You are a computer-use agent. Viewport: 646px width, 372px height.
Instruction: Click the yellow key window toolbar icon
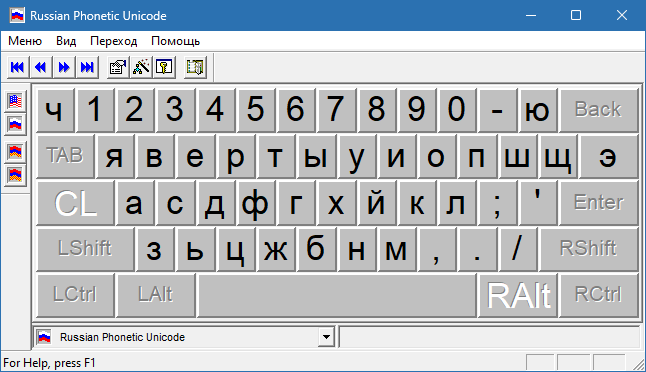164,67
